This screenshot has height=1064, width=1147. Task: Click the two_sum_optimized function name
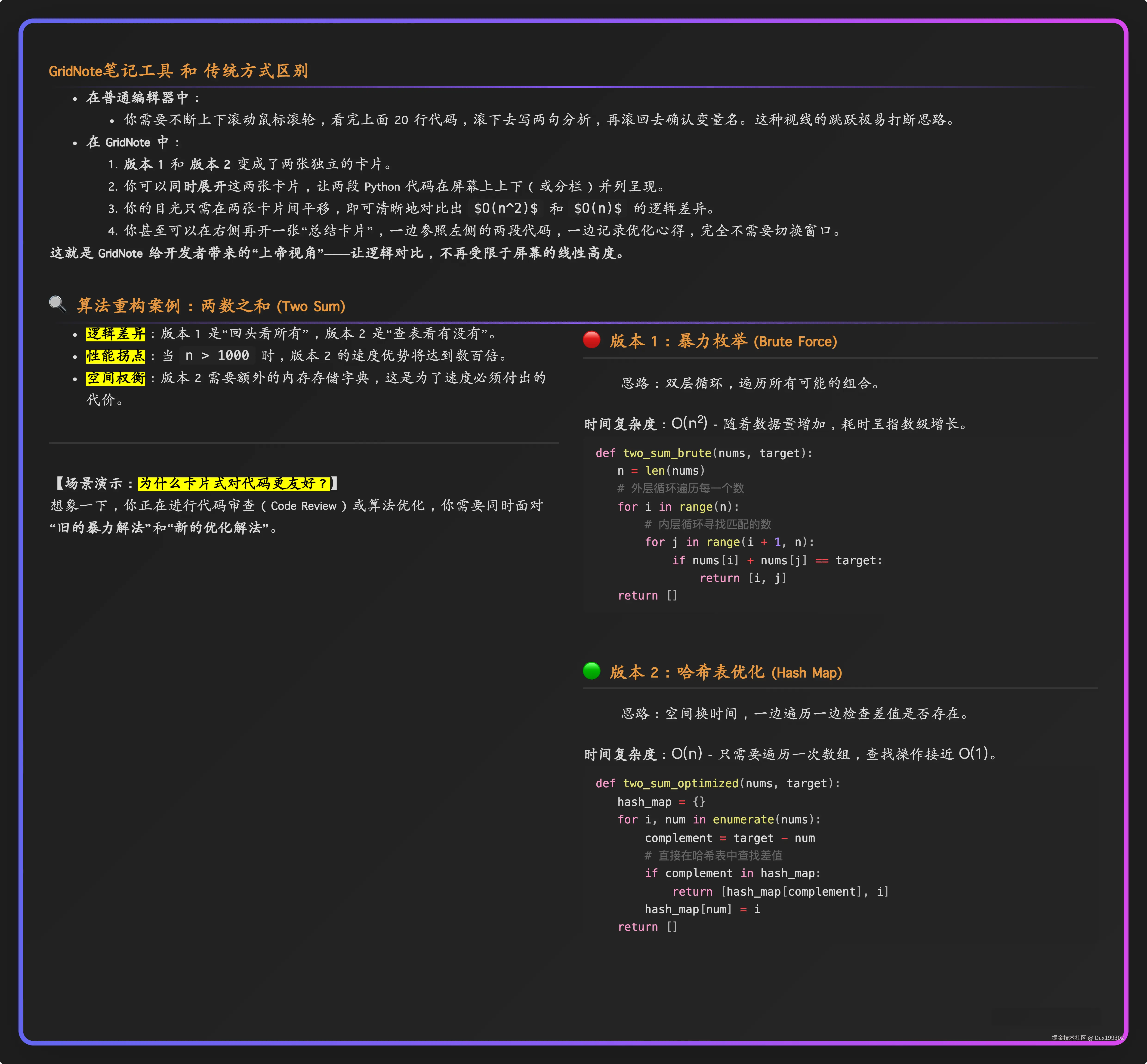click(x=680, y=783)
